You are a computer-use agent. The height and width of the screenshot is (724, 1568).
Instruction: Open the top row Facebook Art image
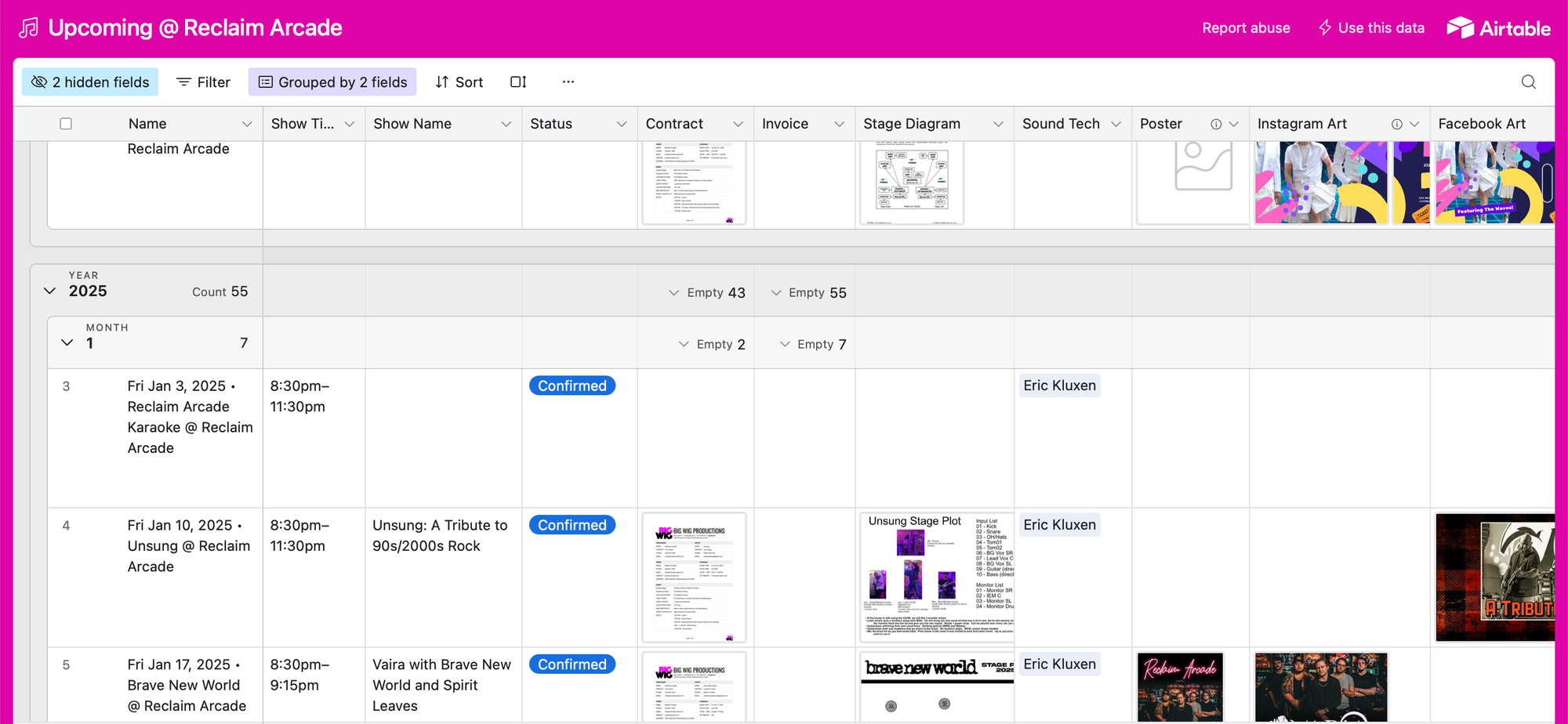pos(1495,183)
